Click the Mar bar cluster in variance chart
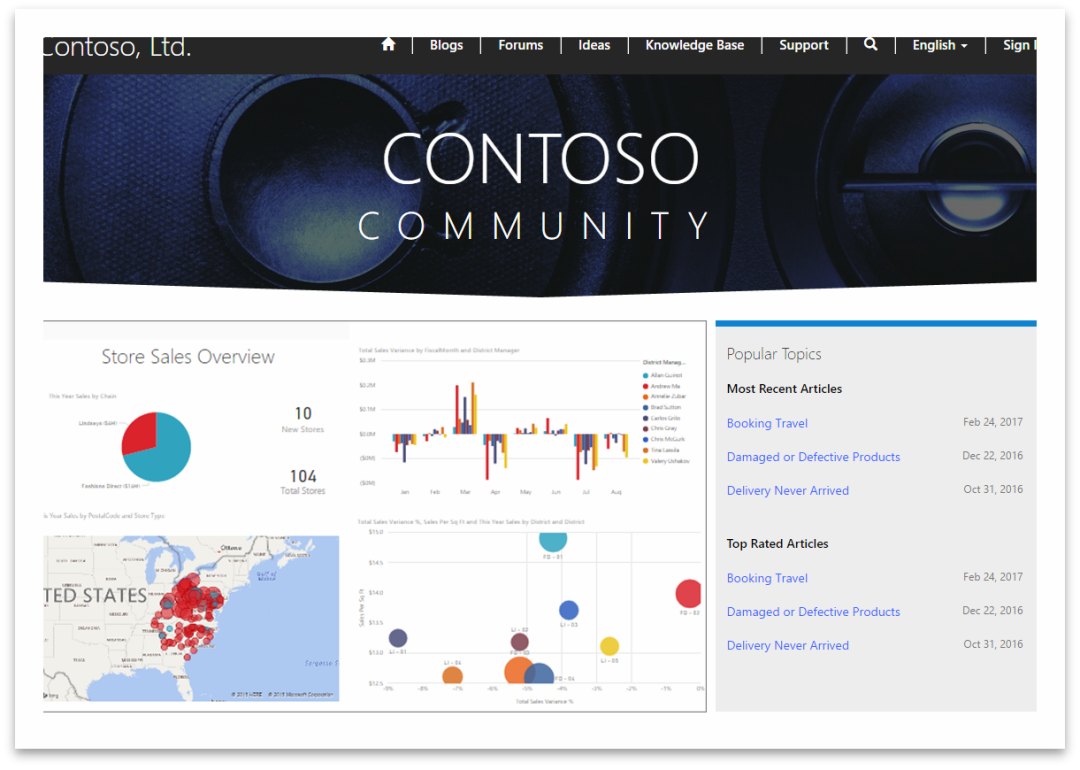 coord(466,408)
